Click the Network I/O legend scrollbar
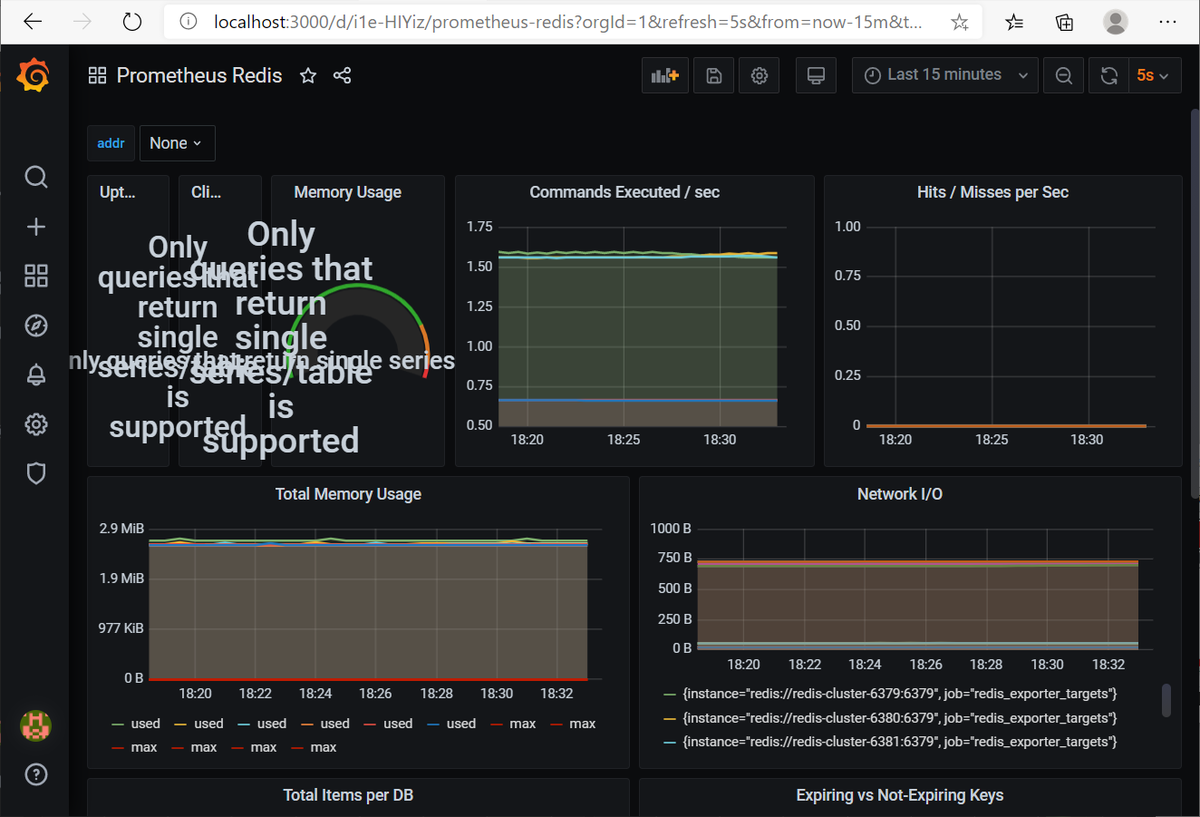The image size is (1200, 817). click(1166, 701)
